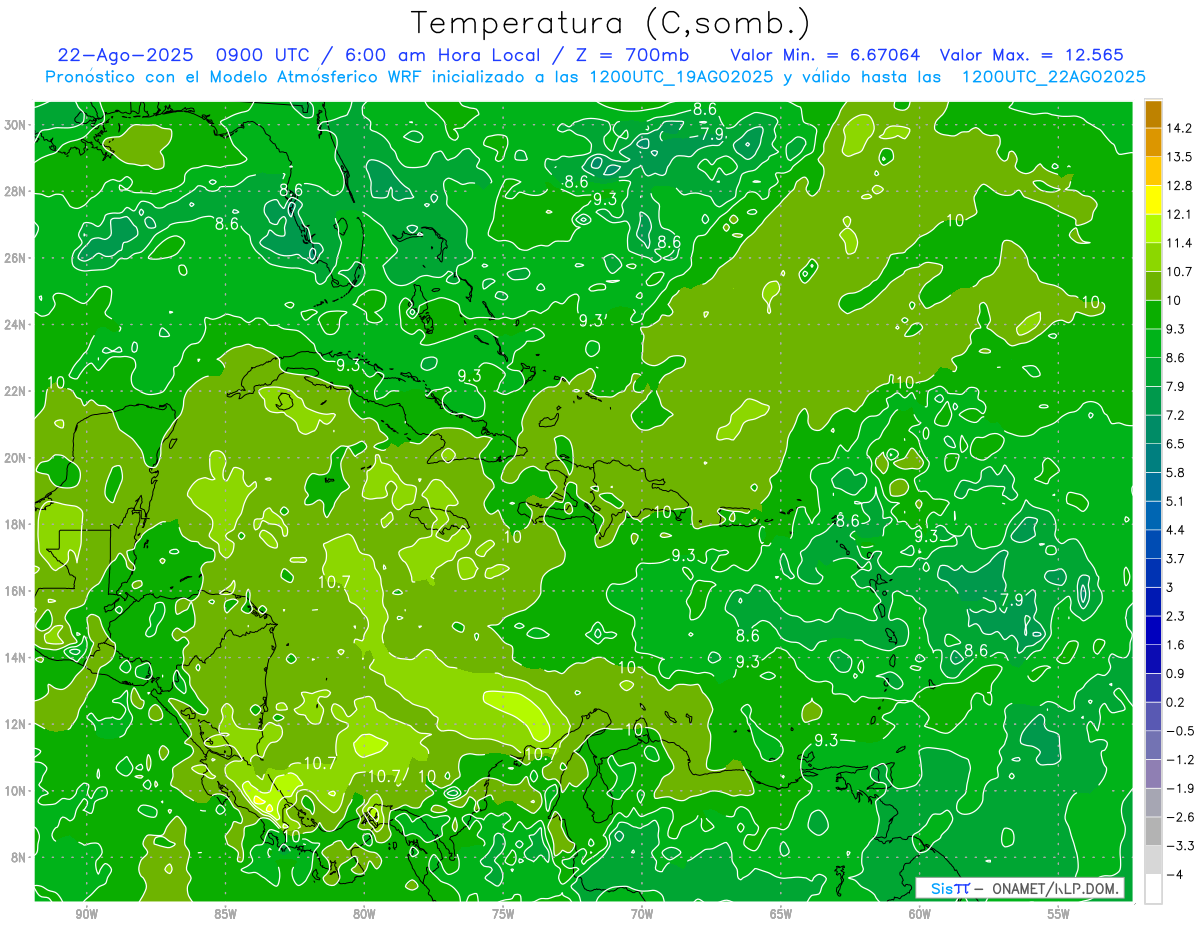This screenshot has width=1200, height=927.
Task: Click the 12.1 legend label
Action: tap(1179, 214)
